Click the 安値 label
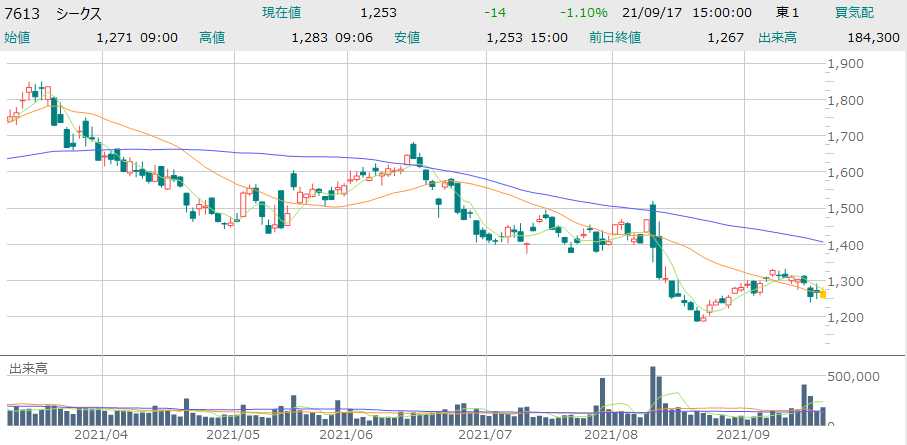907x445 pixels. point(407,37)
